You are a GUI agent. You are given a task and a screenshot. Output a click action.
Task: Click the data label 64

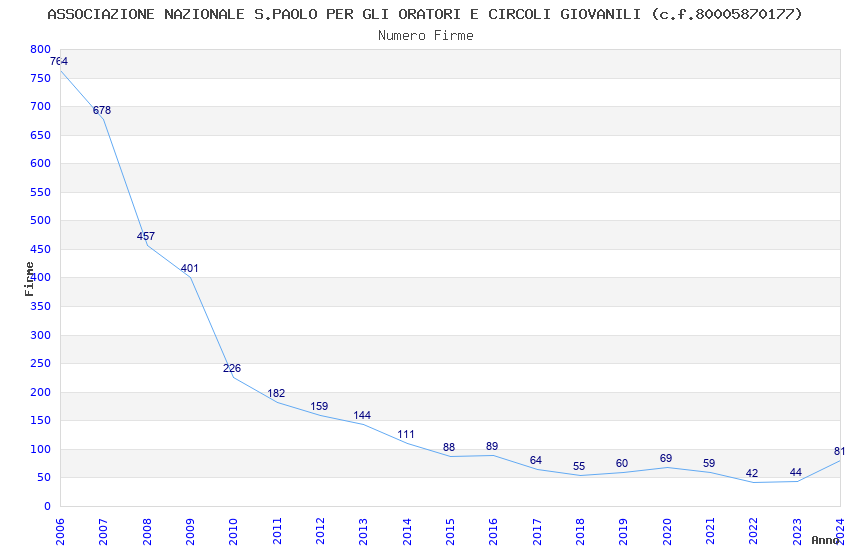[x=536, y=461]
